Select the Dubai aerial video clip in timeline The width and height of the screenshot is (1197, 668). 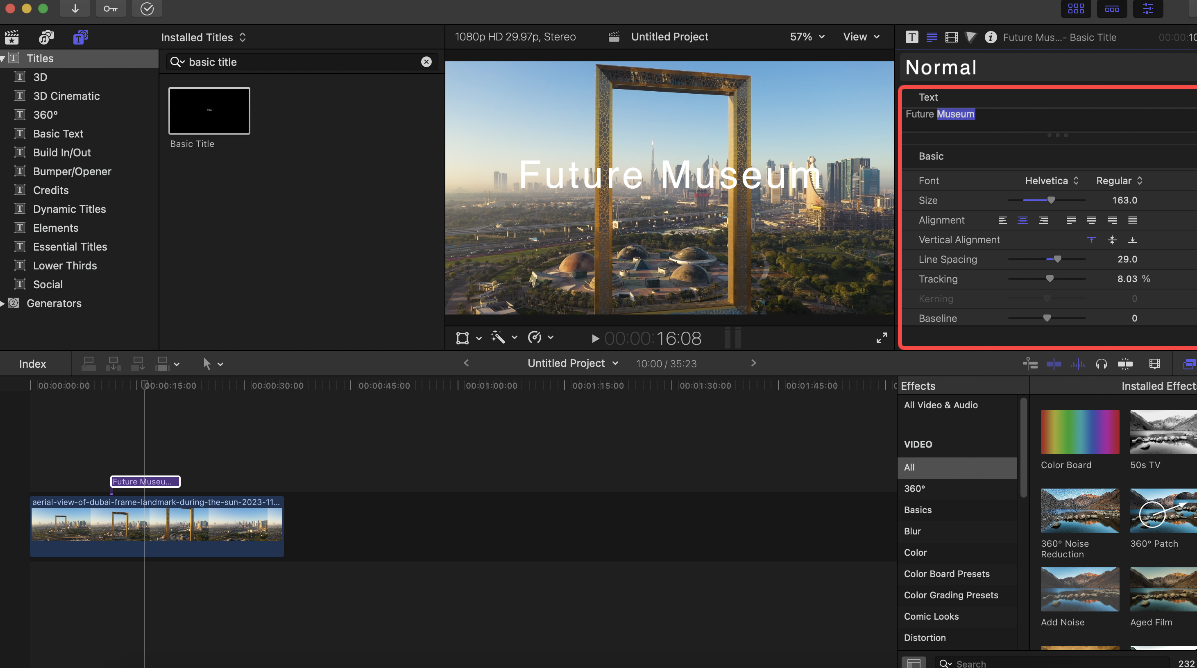point(157,527)
